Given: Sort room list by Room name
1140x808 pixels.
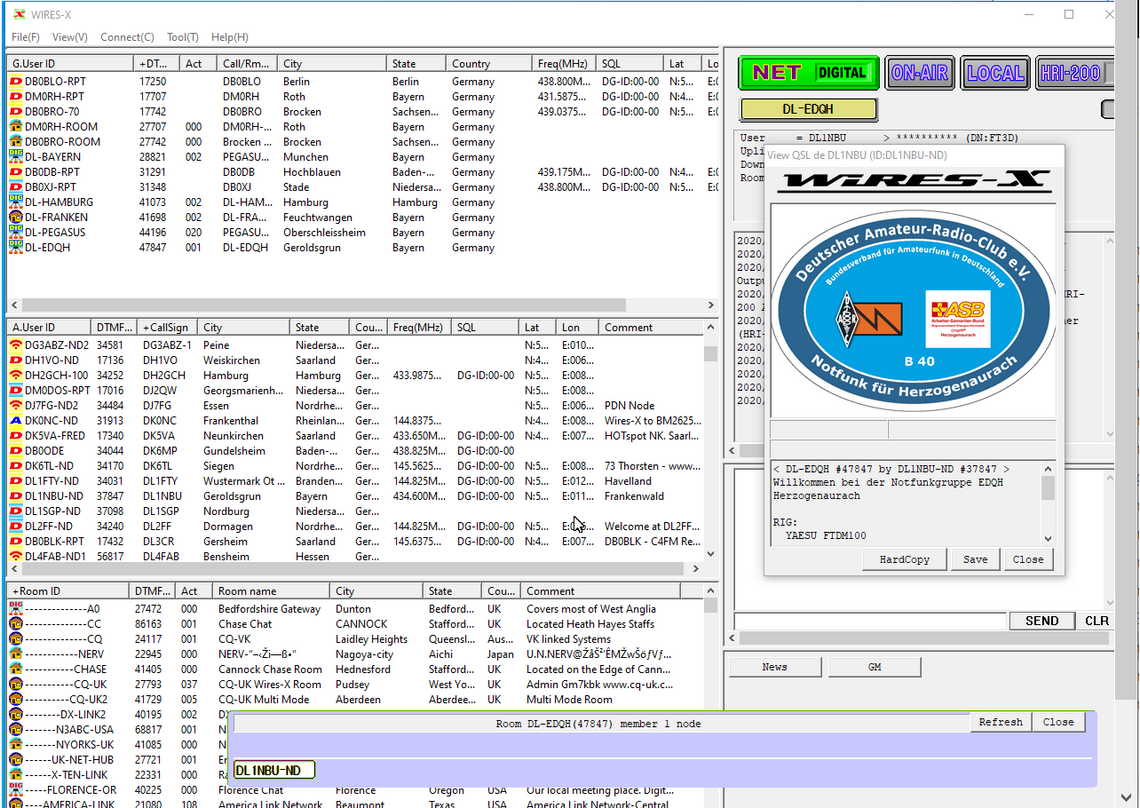Looking at the screenshot, I should 270,591.
